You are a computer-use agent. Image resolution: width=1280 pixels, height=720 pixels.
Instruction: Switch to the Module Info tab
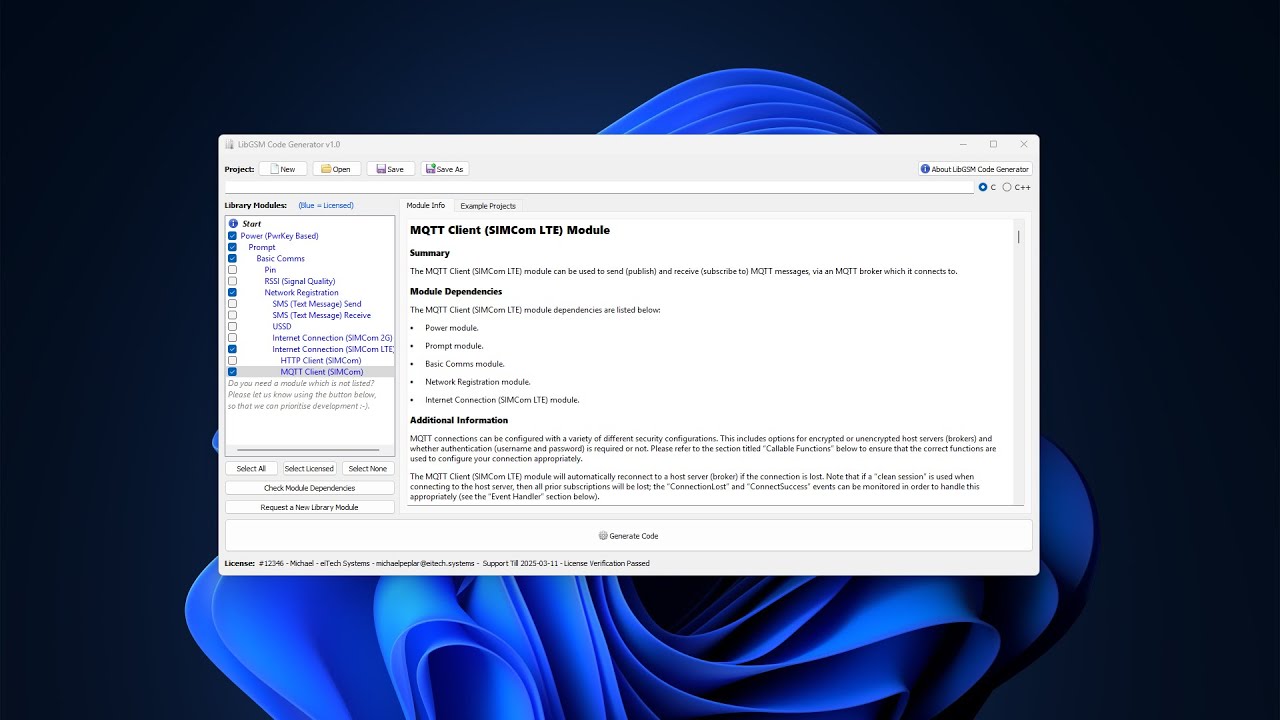(426, 205)
